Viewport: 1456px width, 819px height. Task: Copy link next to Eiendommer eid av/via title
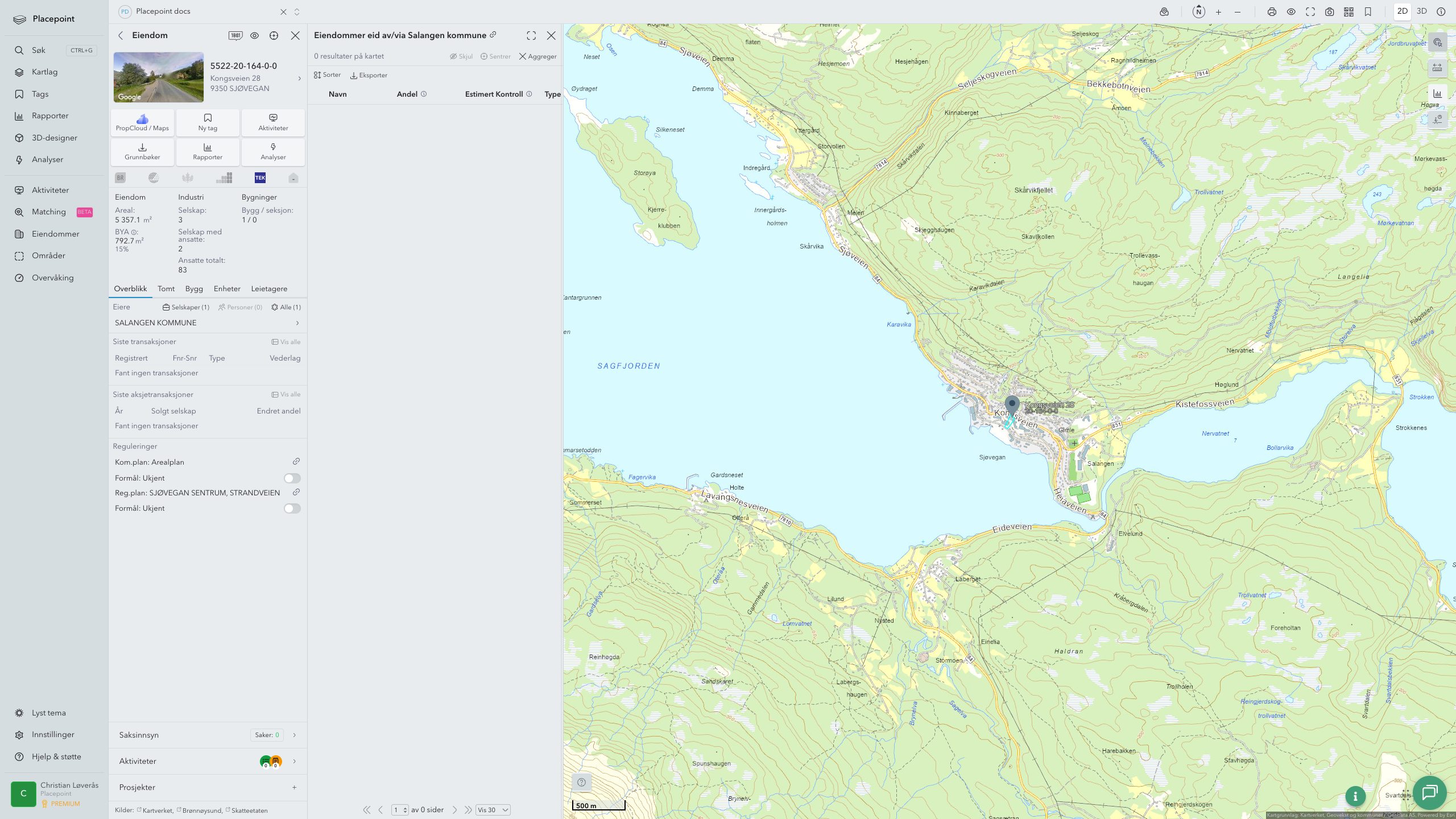coord(493,35)
